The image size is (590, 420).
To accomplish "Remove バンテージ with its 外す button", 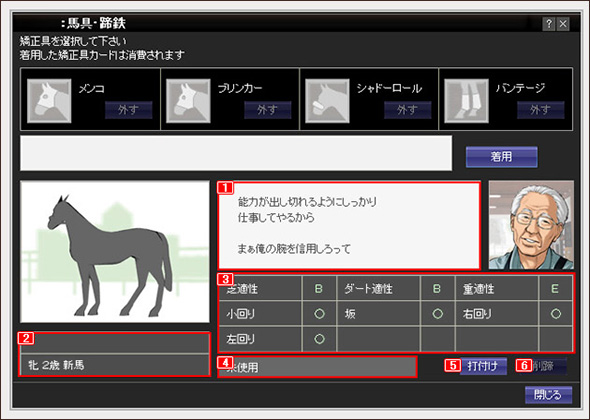I will (541, 110).
